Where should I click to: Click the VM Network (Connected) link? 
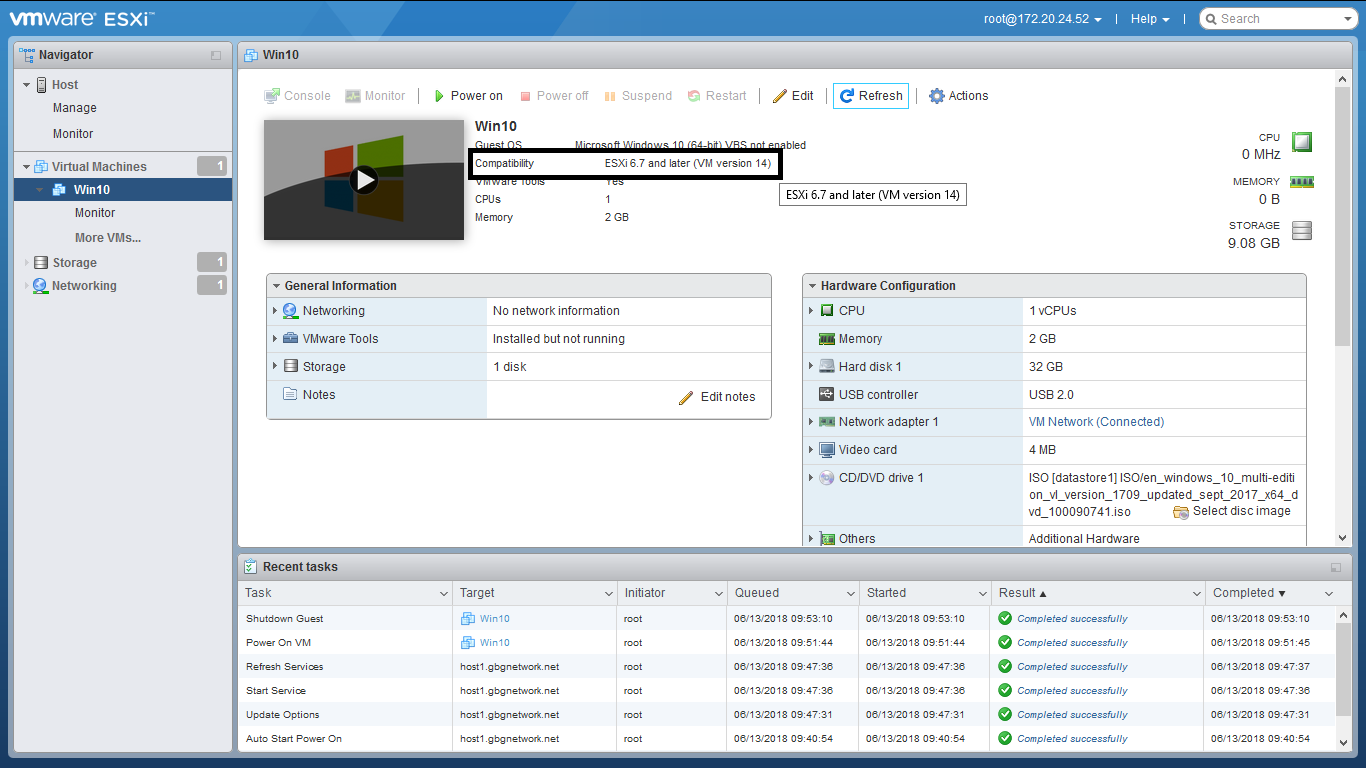coord(1096,422)
